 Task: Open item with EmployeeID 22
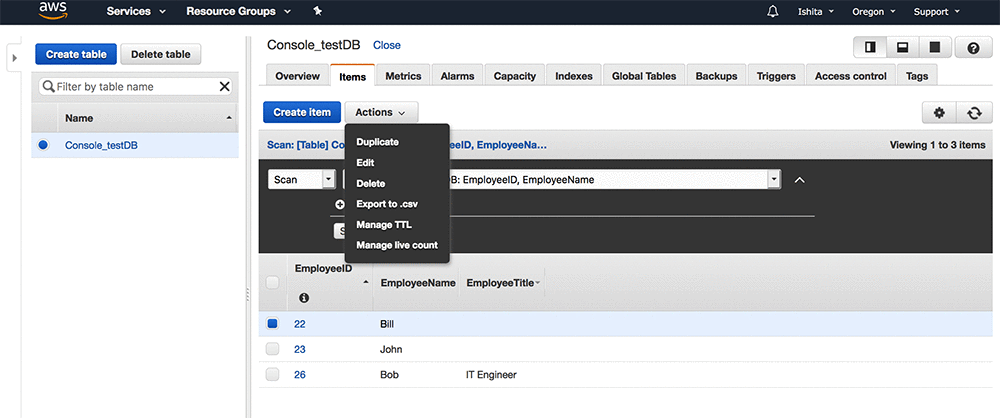300,324
